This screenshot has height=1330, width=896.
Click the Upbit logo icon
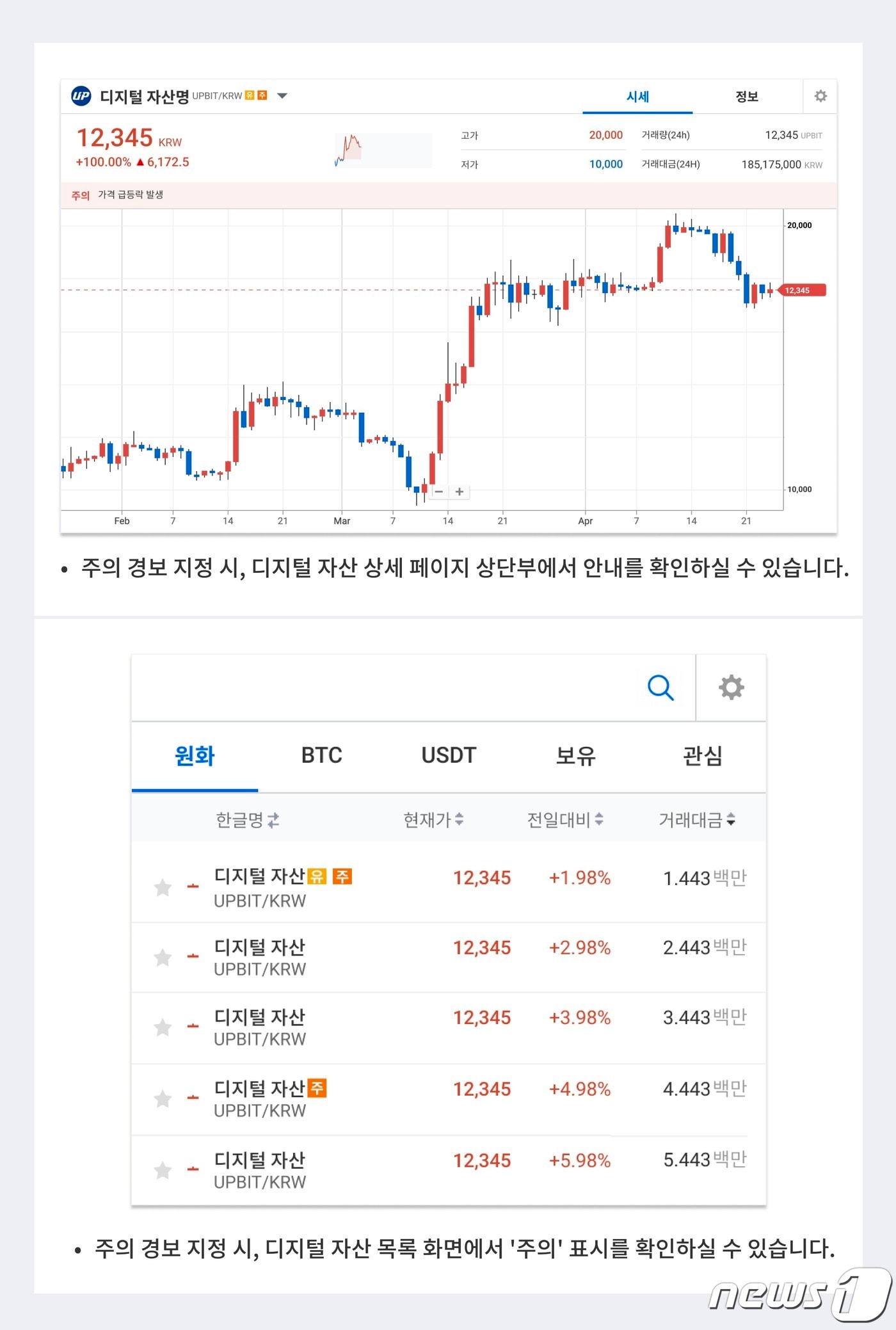(x=80, y=96)
